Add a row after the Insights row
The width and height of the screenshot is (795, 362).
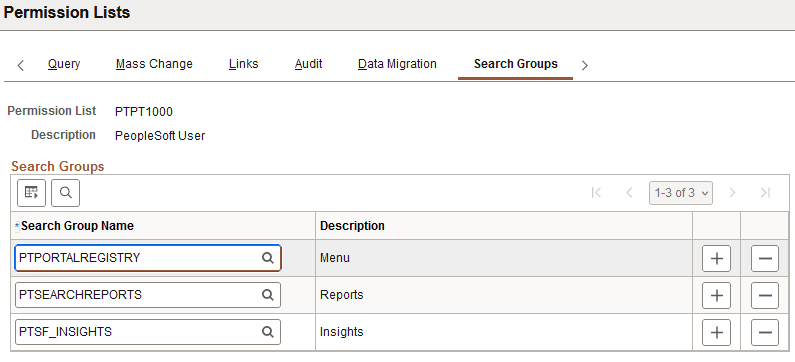(x=716, y=332)
